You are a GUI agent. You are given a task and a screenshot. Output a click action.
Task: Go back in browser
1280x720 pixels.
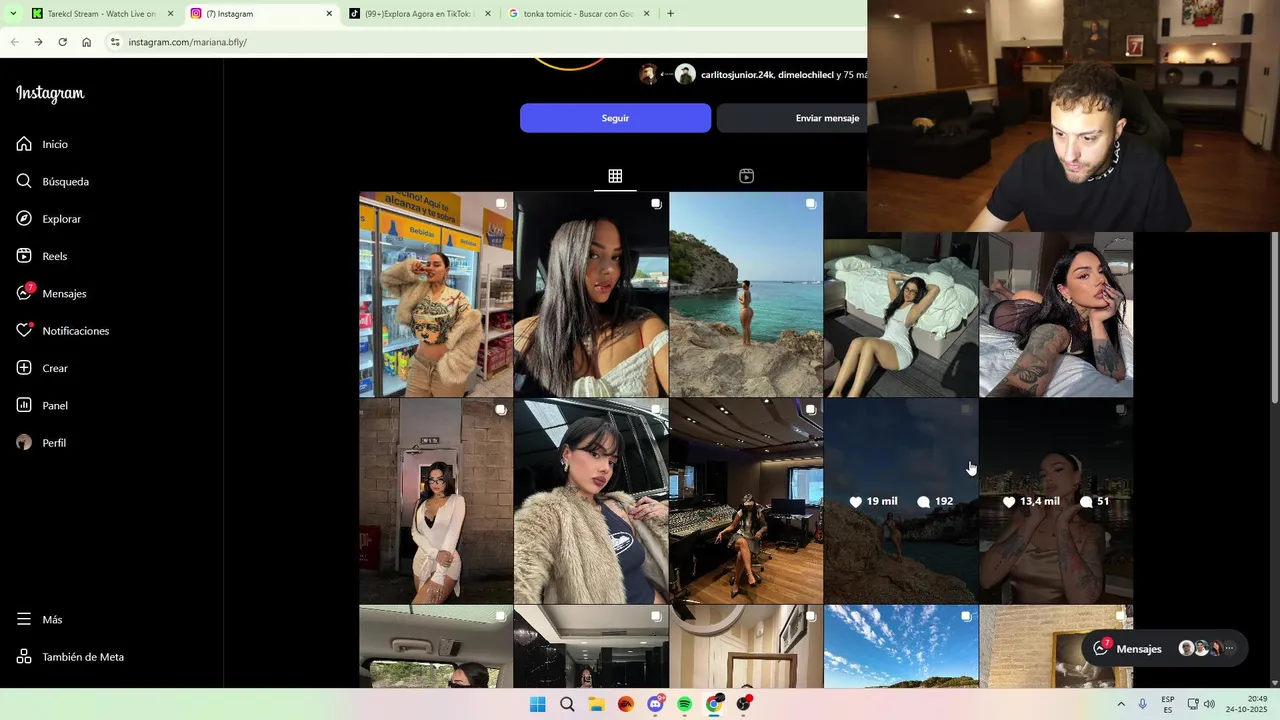click(14, 42)
